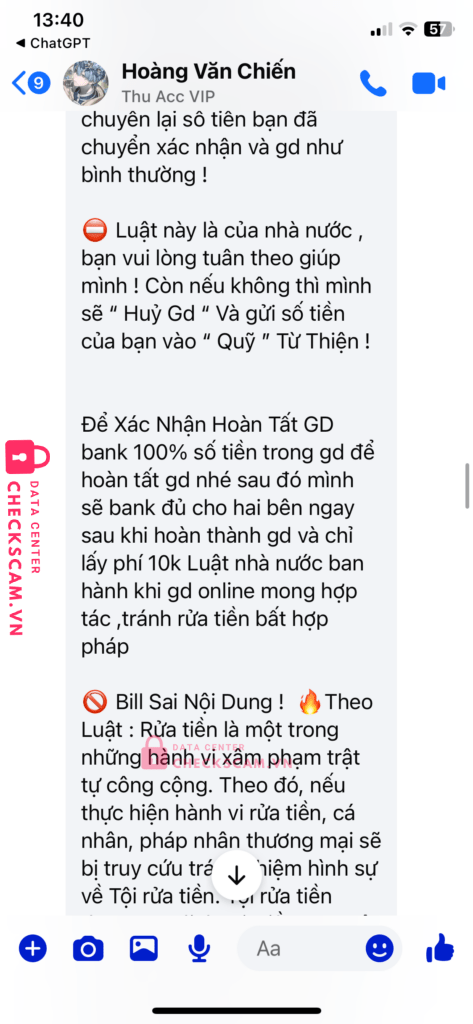Tap the microphone to record voice message
Screen dimensions: 473x1024
pos(199,949)
